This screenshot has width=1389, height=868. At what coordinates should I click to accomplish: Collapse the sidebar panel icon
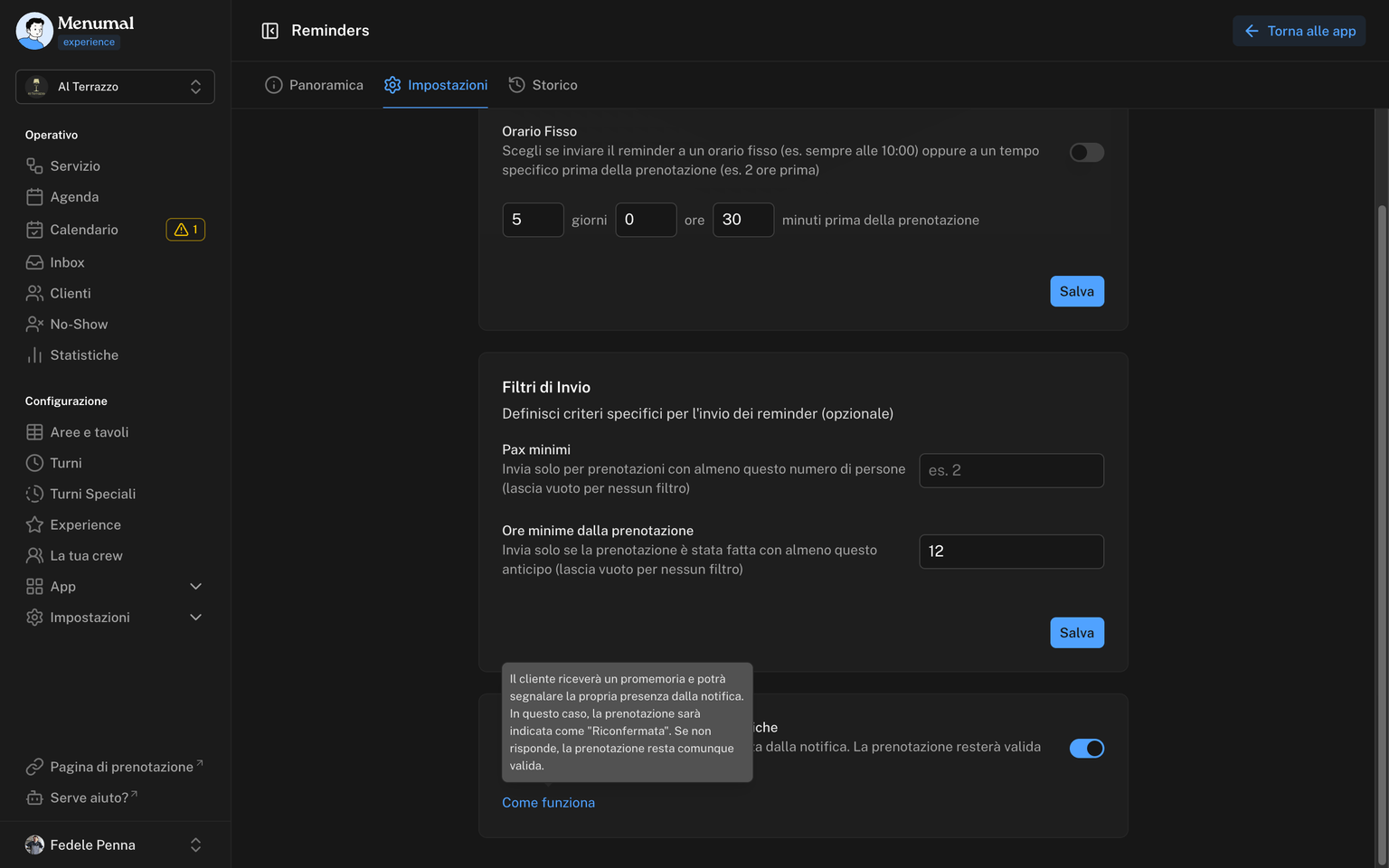coord(269,31)
